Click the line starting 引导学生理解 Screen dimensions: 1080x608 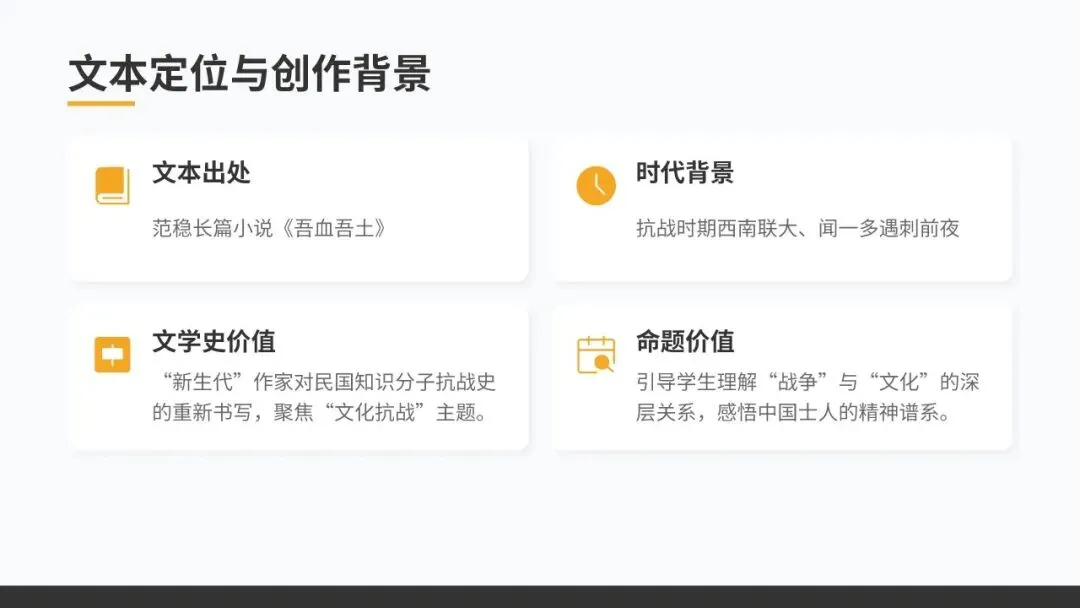(807, 382)
